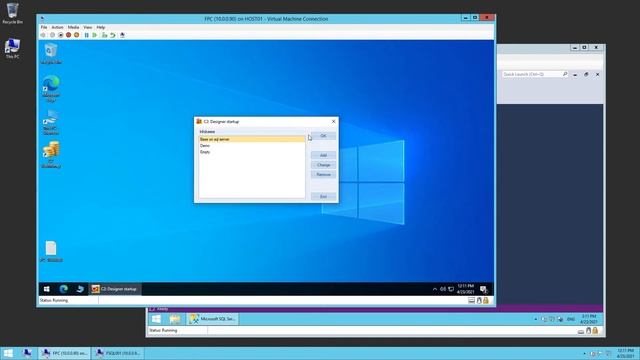640x360 pixels.
Task: Create a checkpoint using the toolbar icon
Action: pos(104,35)
